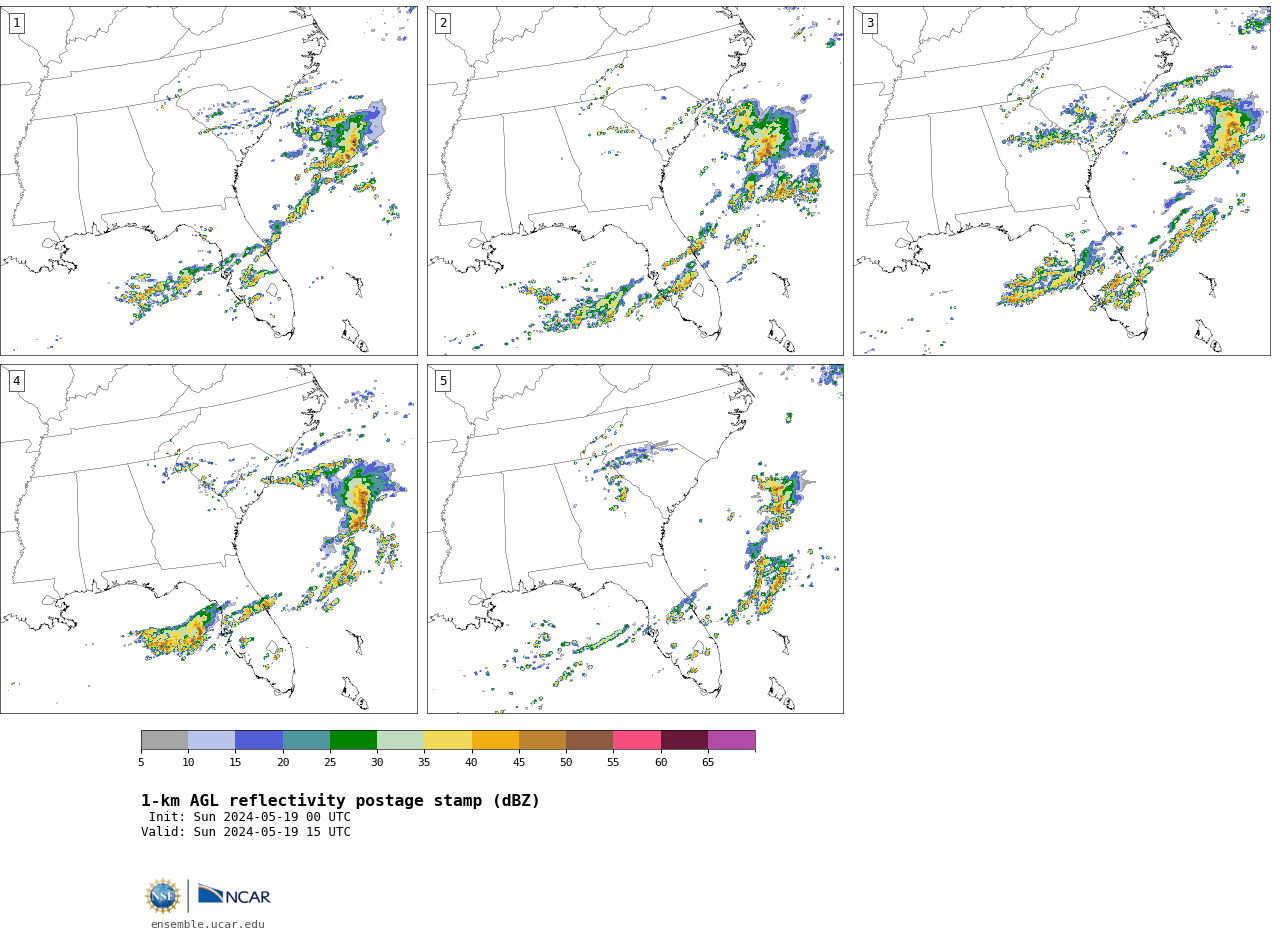Click the colorbar tick label 50

pos(566,763)
